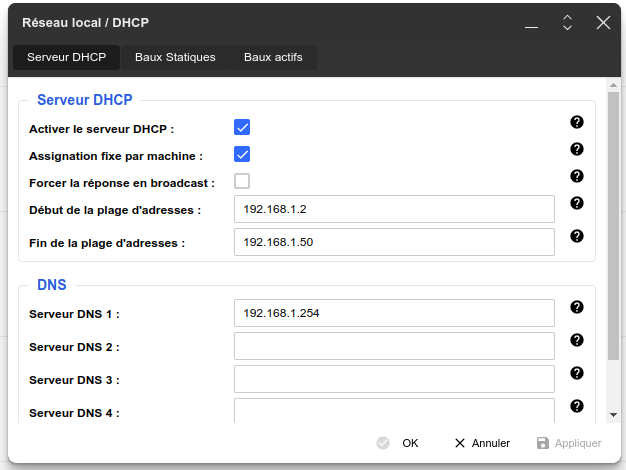The height and width of the screenshot is (470, 626).
Task: Focus the empty Serveur DNS 4 field
Action: [394, 411]
